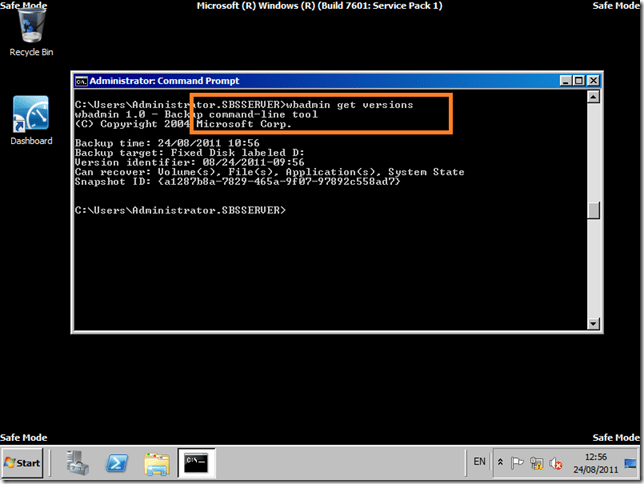Select the Command Prompt taskbar button
644x484 pixels.
(x=195, y=463)
